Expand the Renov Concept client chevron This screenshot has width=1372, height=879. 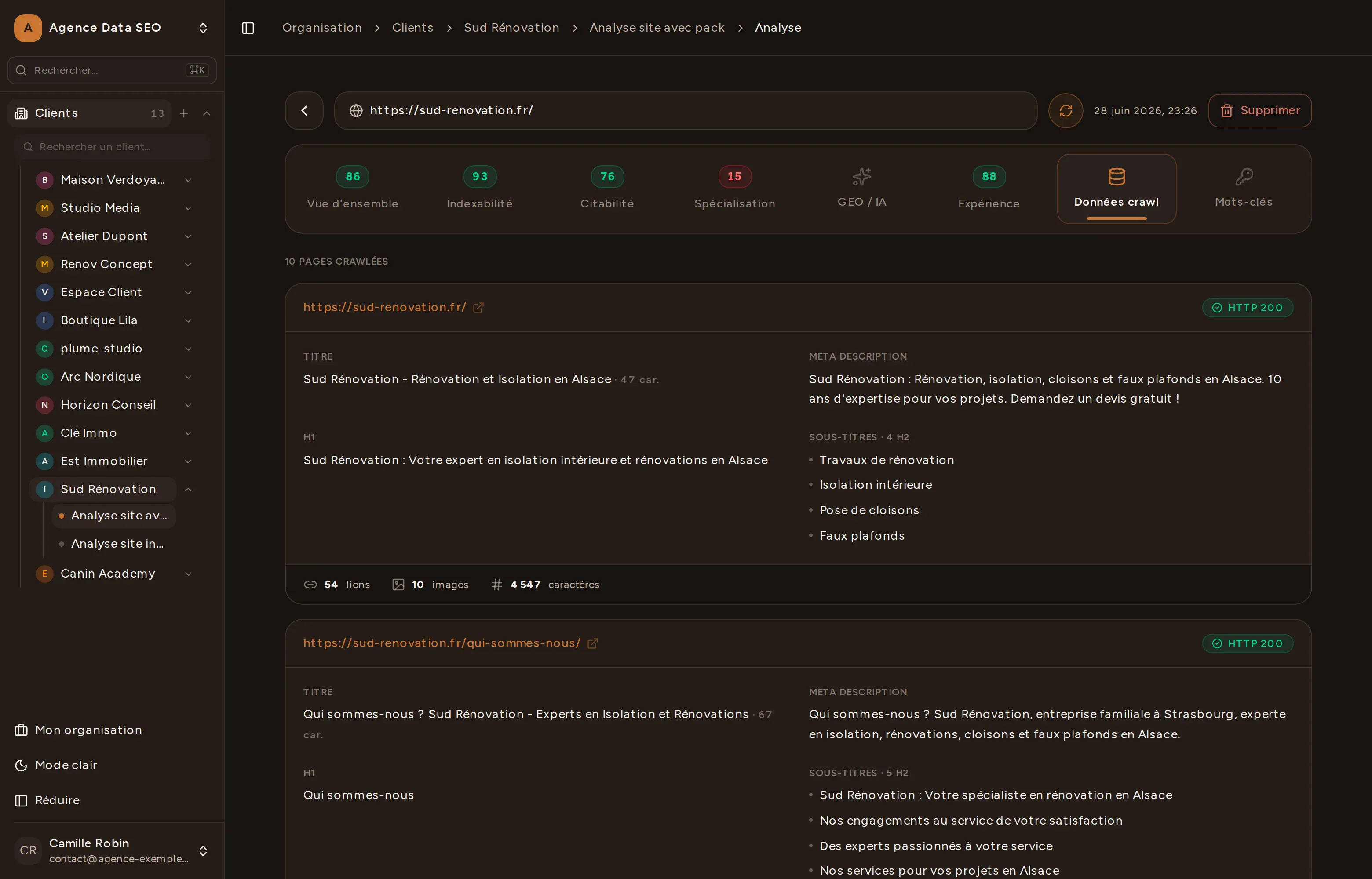click(x=188, y=264)
